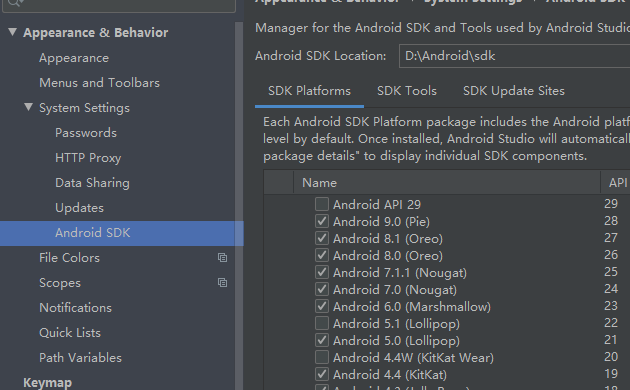Uncheck Android 7.0 (Nougat)

(321, 289)
